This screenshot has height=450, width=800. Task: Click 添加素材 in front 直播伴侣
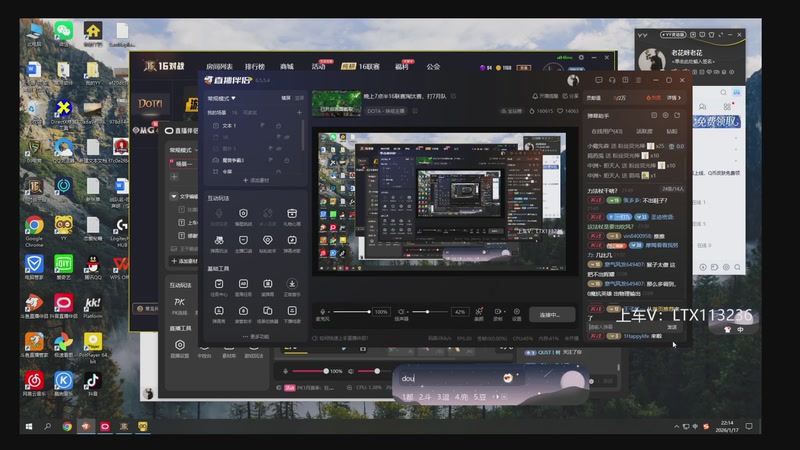tap(256, 180)
